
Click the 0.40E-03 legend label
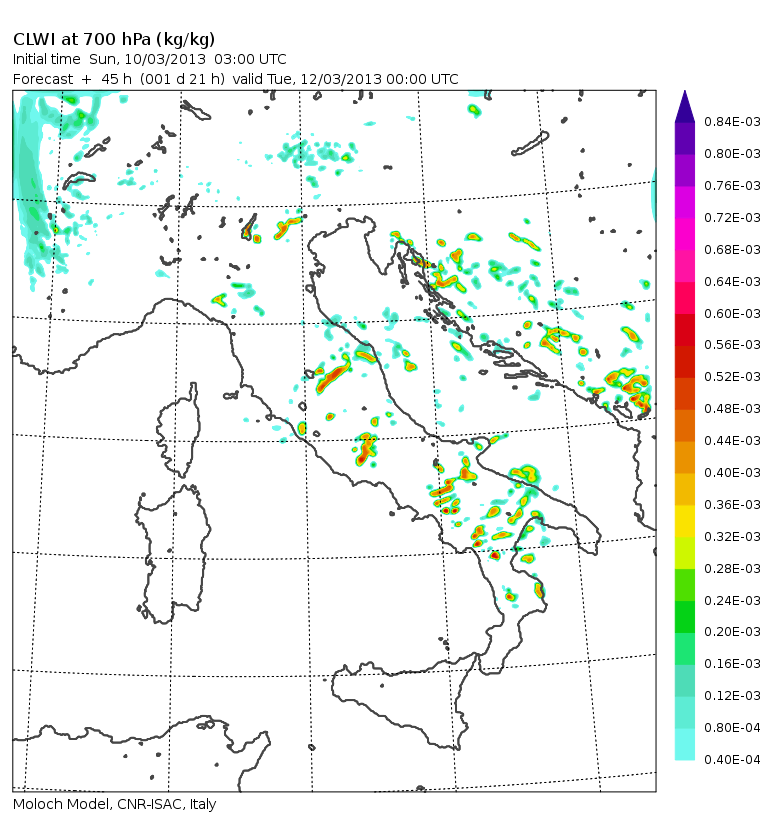(732, 473)
